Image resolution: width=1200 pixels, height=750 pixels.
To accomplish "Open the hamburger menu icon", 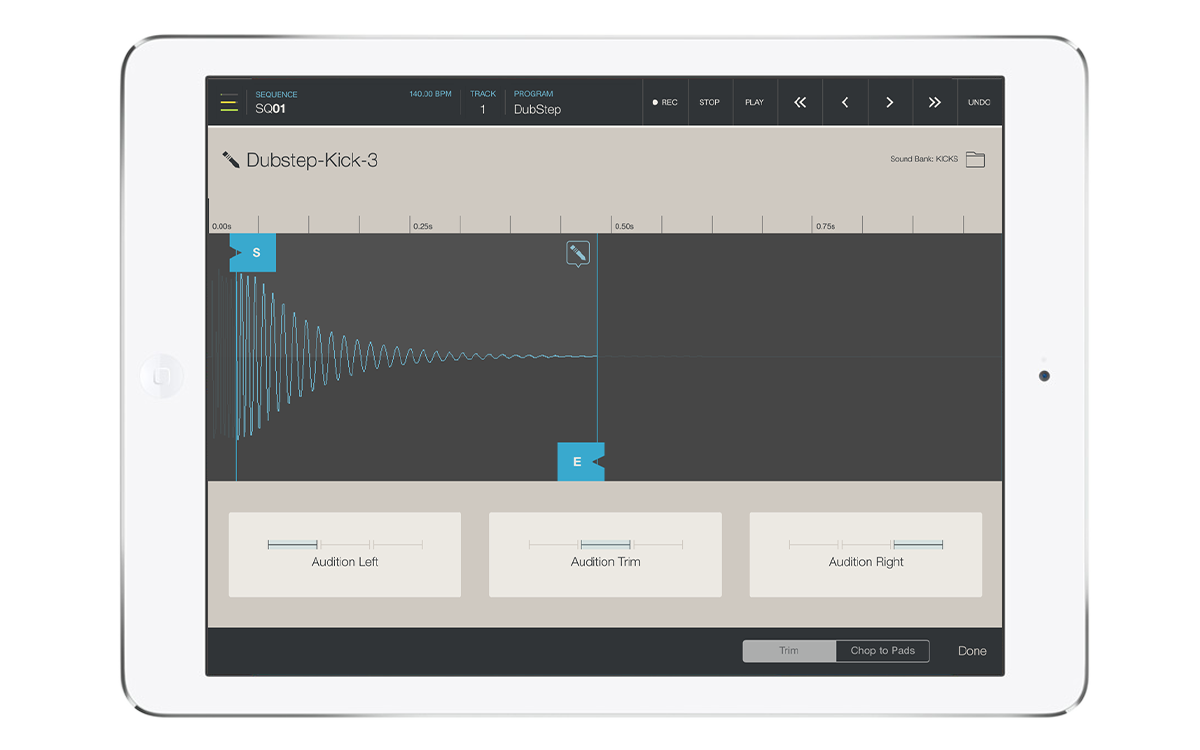I will click(229, 102).
